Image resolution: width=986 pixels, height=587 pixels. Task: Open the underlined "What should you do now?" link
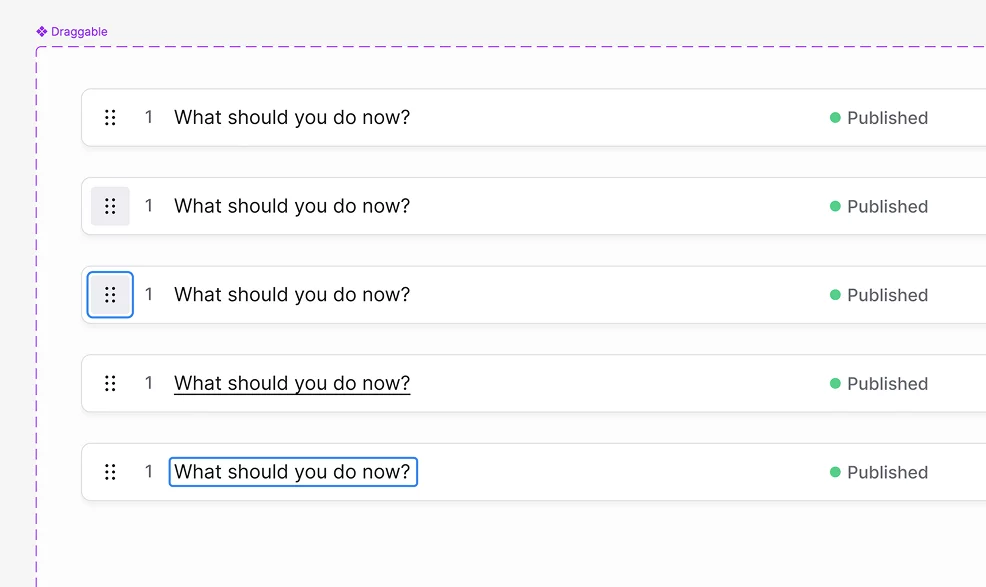(292, 383)
